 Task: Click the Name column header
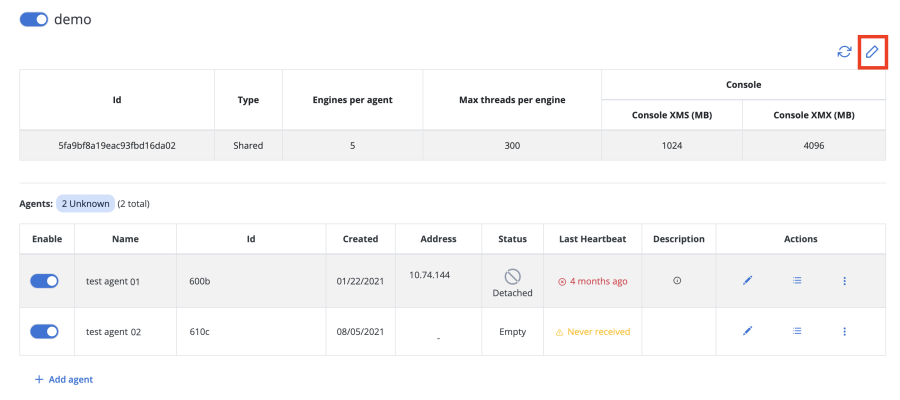point(125,239)
